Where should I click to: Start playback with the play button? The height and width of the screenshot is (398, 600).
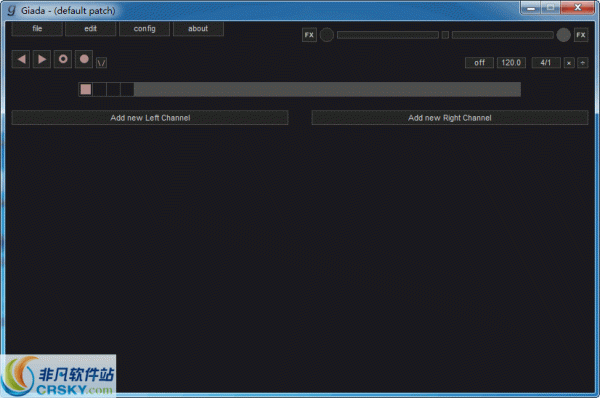coord(42,59)
